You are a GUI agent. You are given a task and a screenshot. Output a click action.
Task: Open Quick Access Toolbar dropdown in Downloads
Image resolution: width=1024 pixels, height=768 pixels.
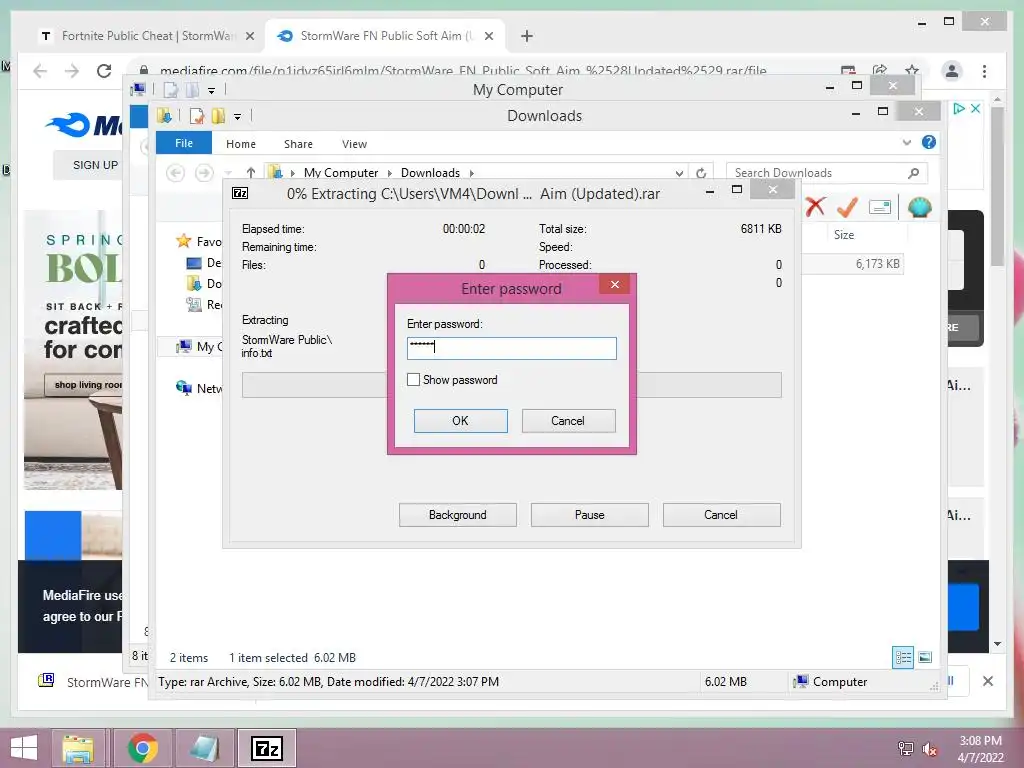point(238,117)
